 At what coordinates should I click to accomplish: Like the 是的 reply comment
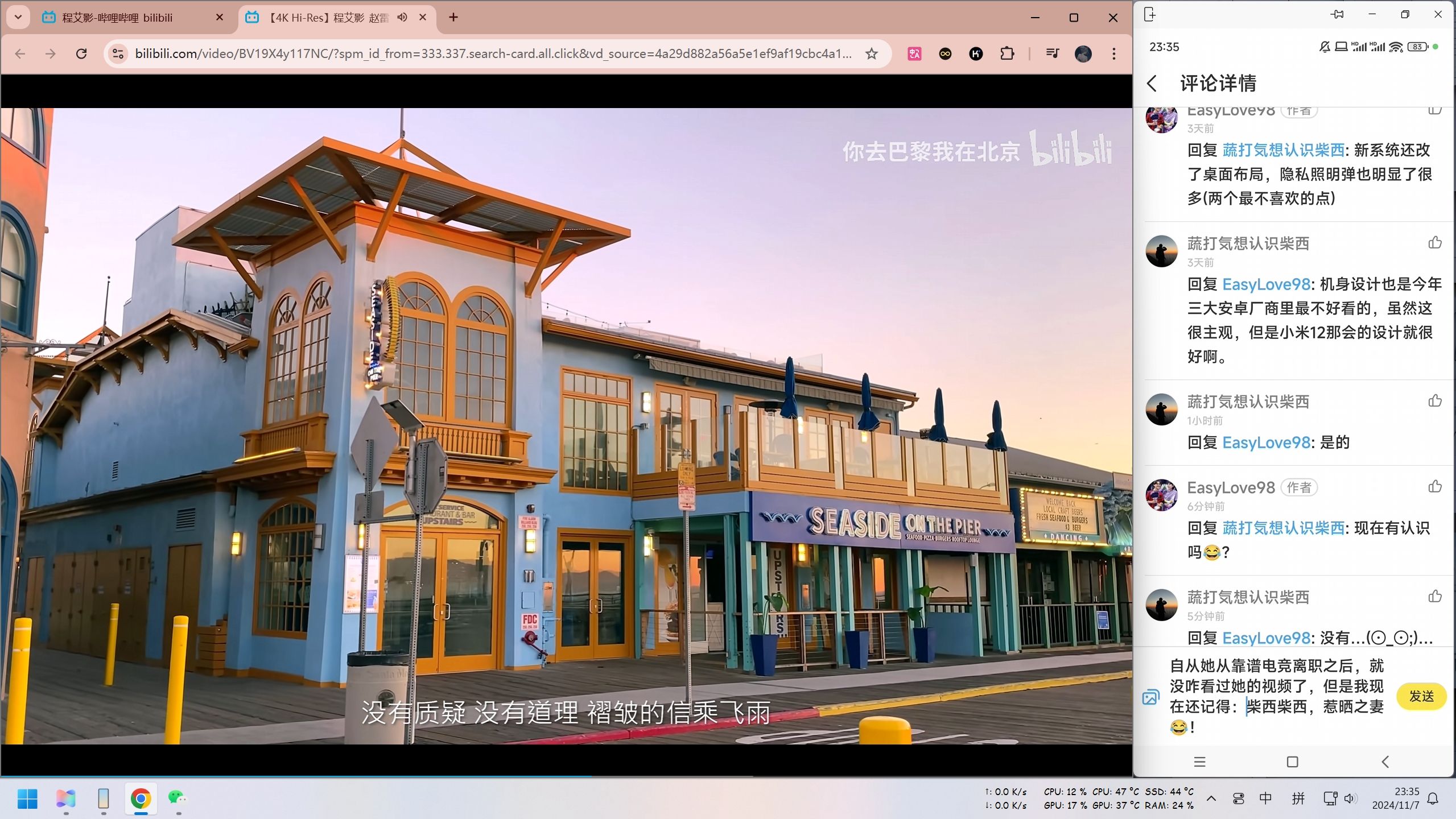point(1434,401)
